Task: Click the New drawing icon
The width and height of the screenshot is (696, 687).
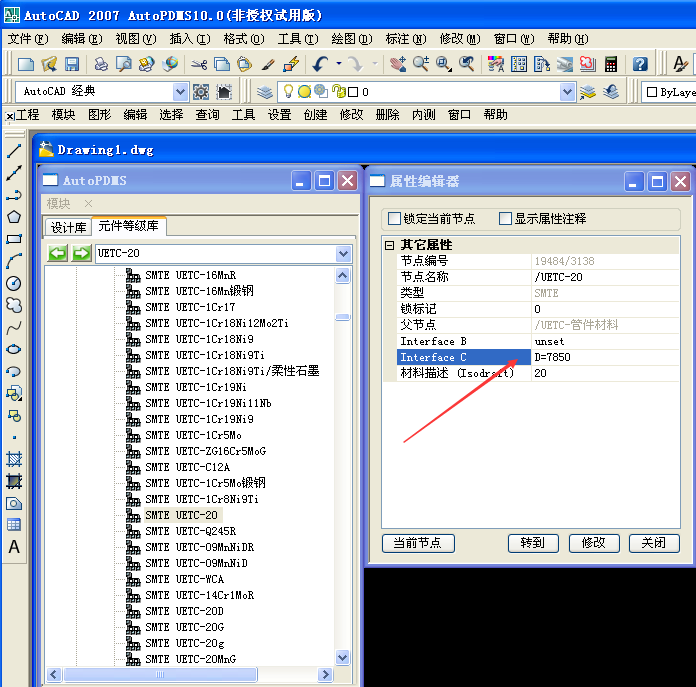Action: pyautogui.click(x=26, y=64)
